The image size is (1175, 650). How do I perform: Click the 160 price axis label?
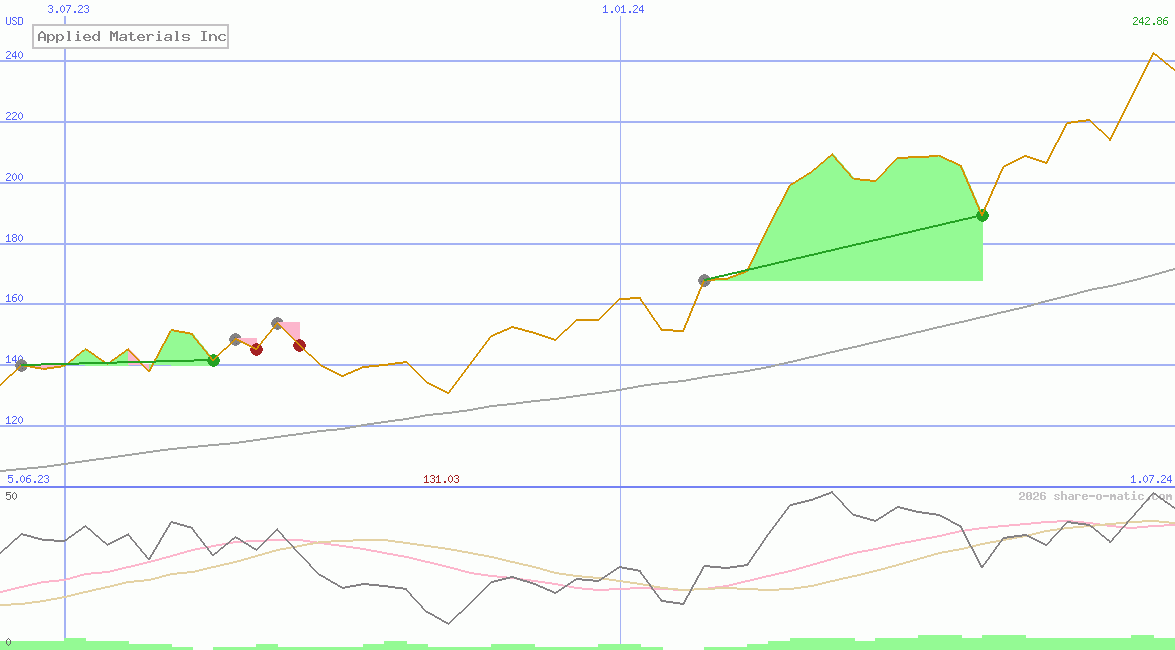tap(14, 298)
